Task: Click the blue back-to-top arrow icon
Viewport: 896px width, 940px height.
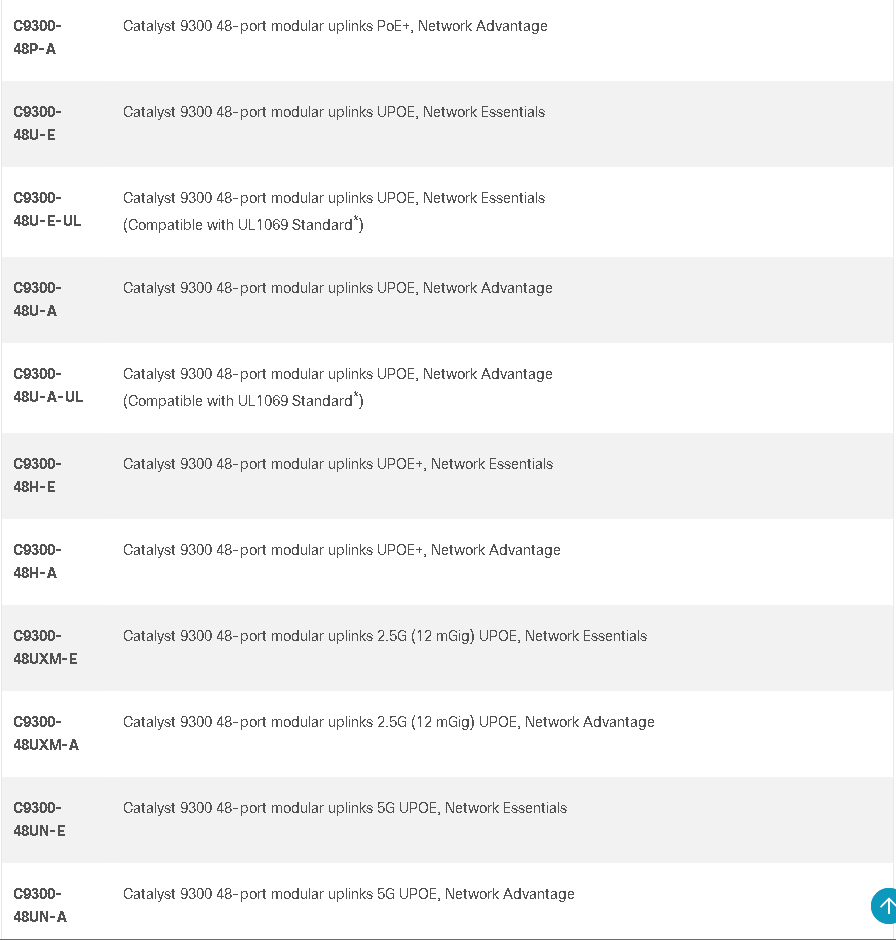Action: [883, 906]
